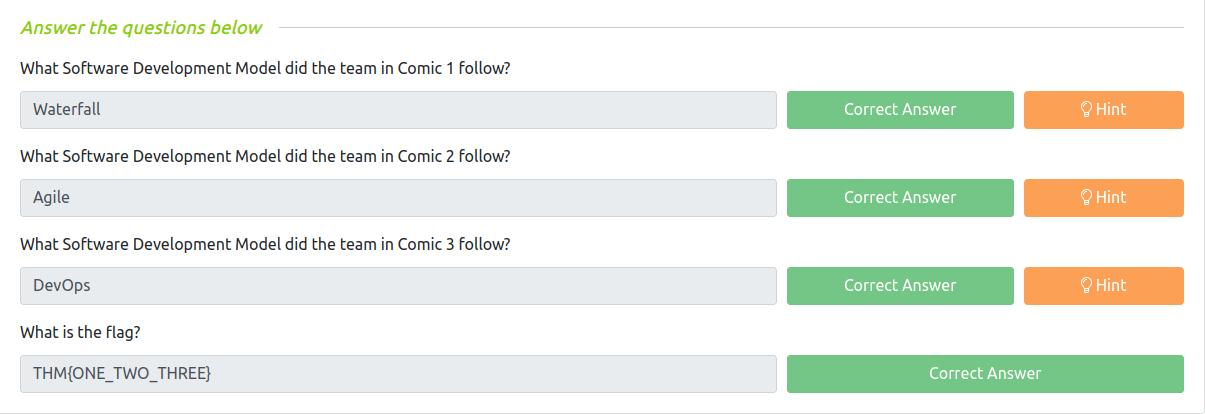
Task: Click the Comic 2 question text
Action: [265, 157]
